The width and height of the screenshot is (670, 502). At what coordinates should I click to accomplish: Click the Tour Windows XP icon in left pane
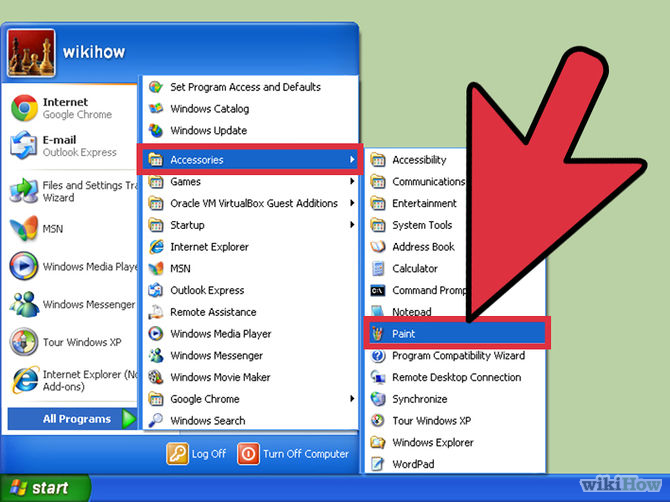click(x=24, y=342)
